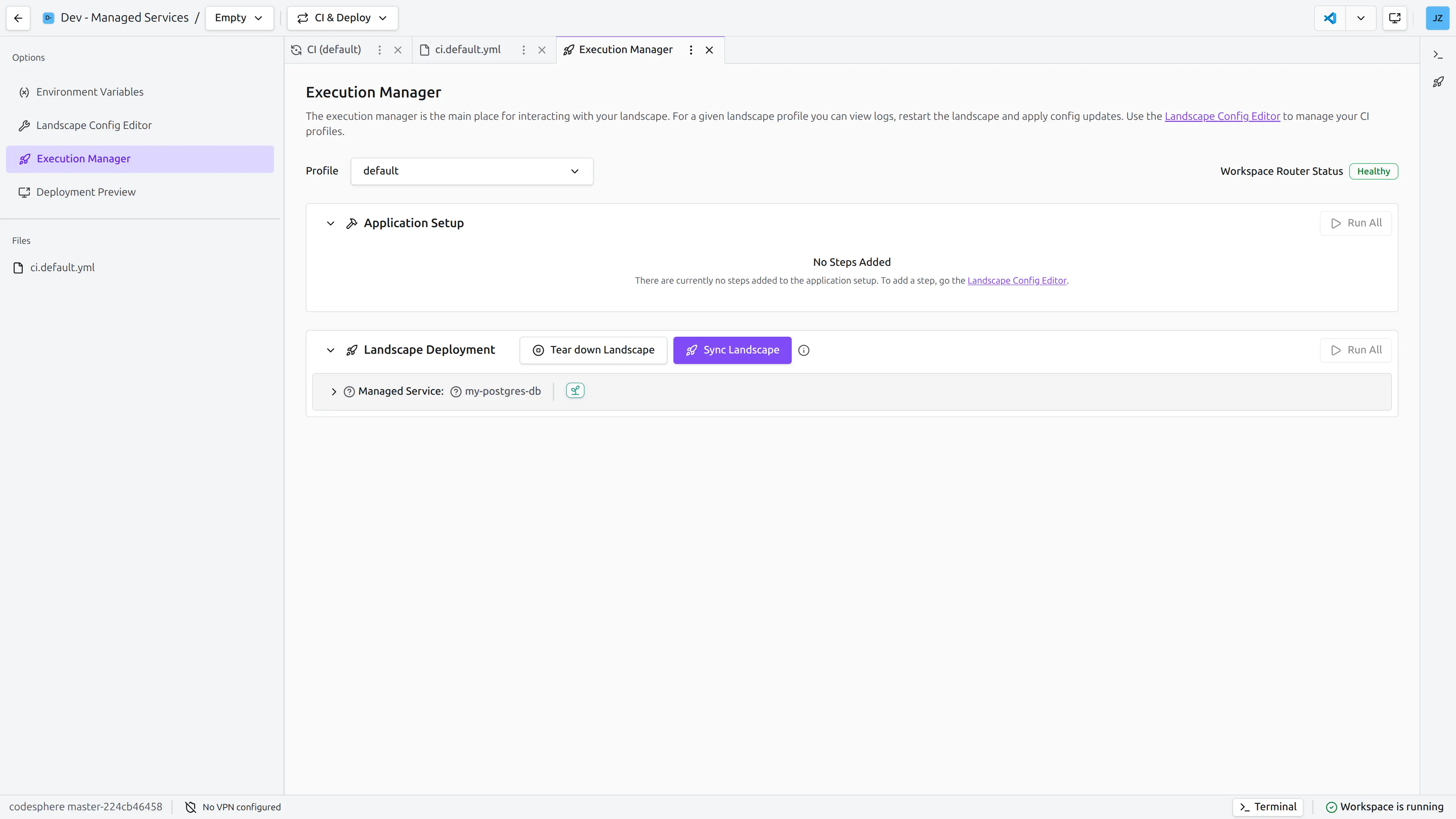Open workspace in VS Code
This screenshot has height=819, width=1456.
point(1329,17)
